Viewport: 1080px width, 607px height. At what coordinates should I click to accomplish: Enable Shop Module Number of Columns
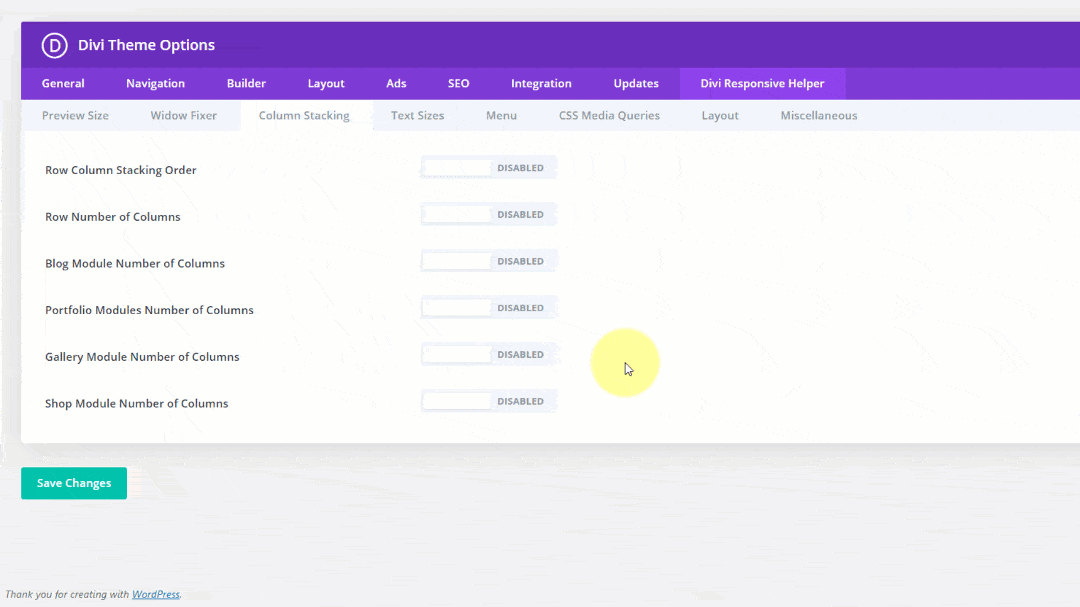tap(488, 402)
